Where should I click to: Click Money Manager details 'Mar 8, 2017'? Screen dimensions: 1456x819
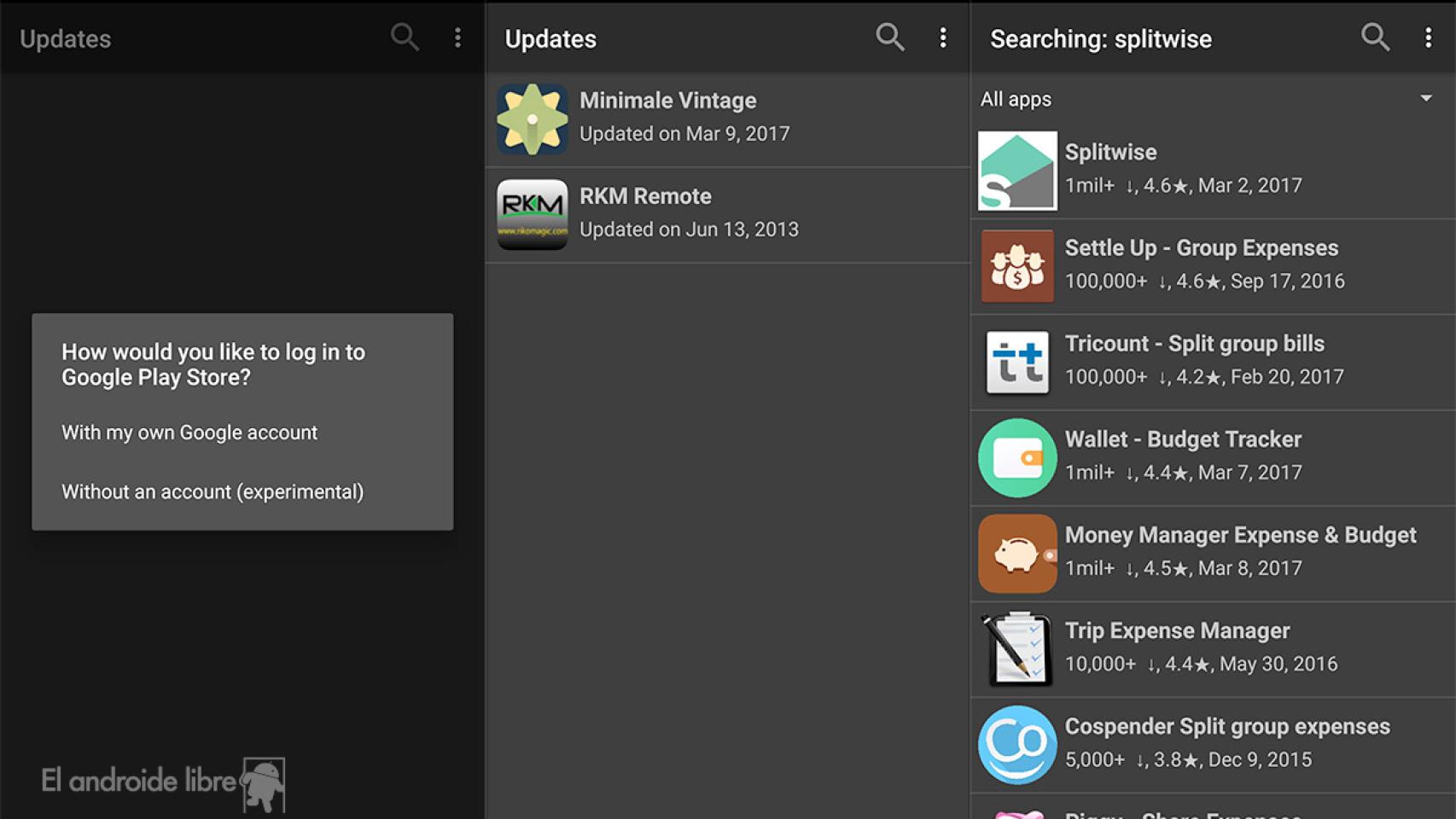point(1249,568)
